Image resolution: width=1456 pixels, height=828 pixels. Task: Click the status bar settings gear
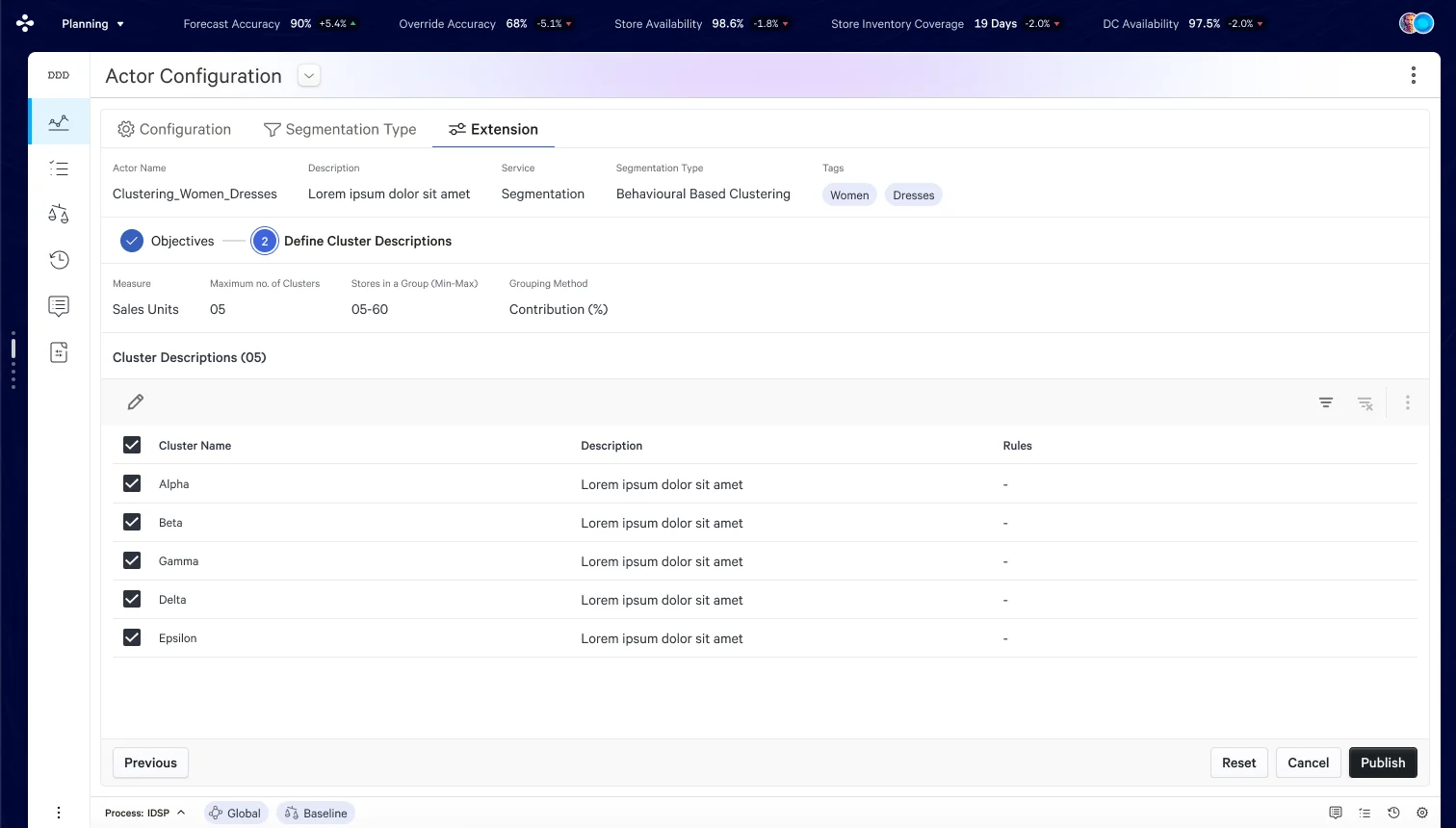tap(1422, 813)
